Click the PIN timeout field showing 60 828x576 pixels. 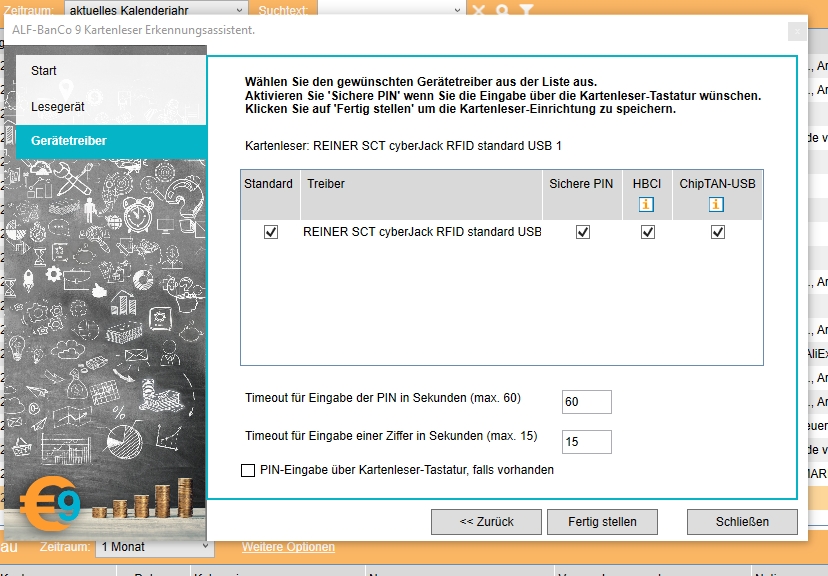[587, 402]
